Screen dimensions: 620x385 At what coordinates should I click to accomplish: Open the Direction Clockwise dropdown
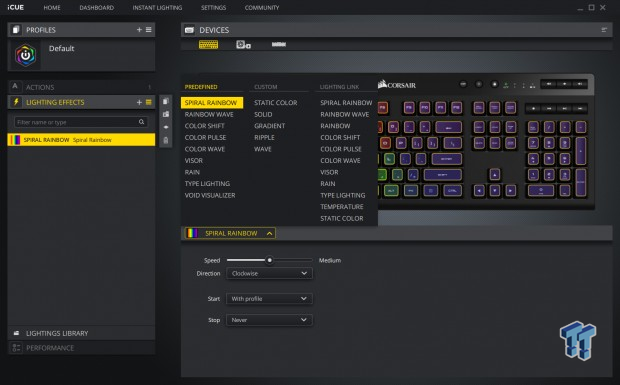tap(269, 273)
